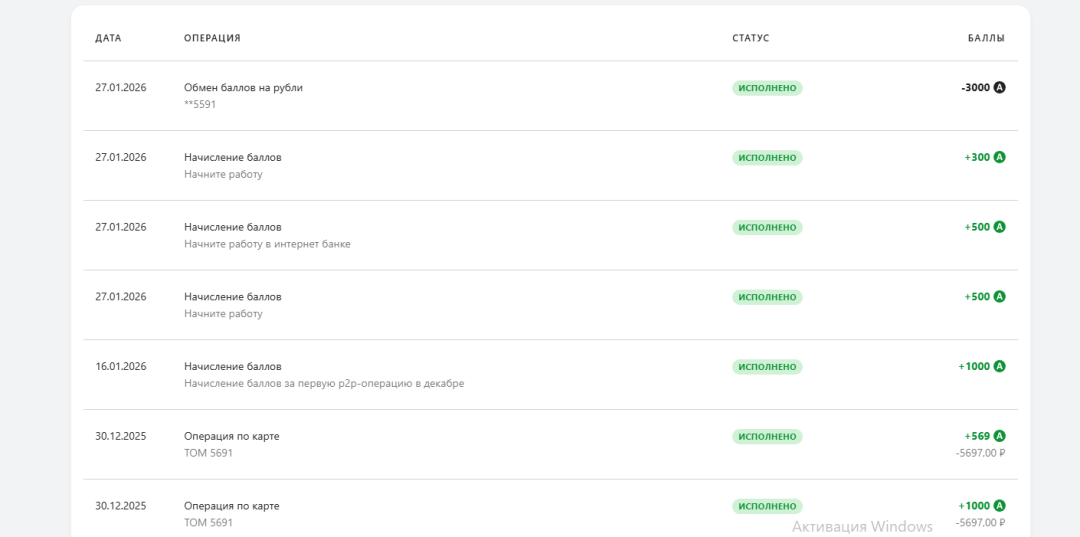The width and height of the screenshot is (1080, 537).
Task: Open the first p2p-operation accrual description
Action: [x=324, y=383]
